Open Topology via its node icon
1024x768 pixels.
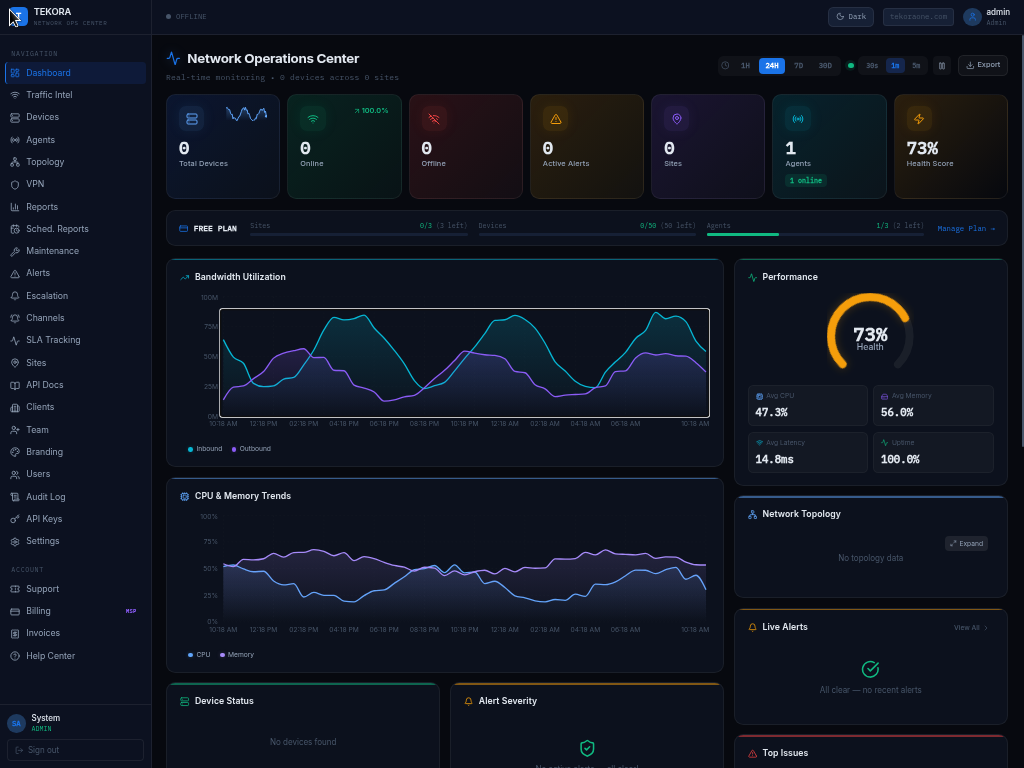15,162
